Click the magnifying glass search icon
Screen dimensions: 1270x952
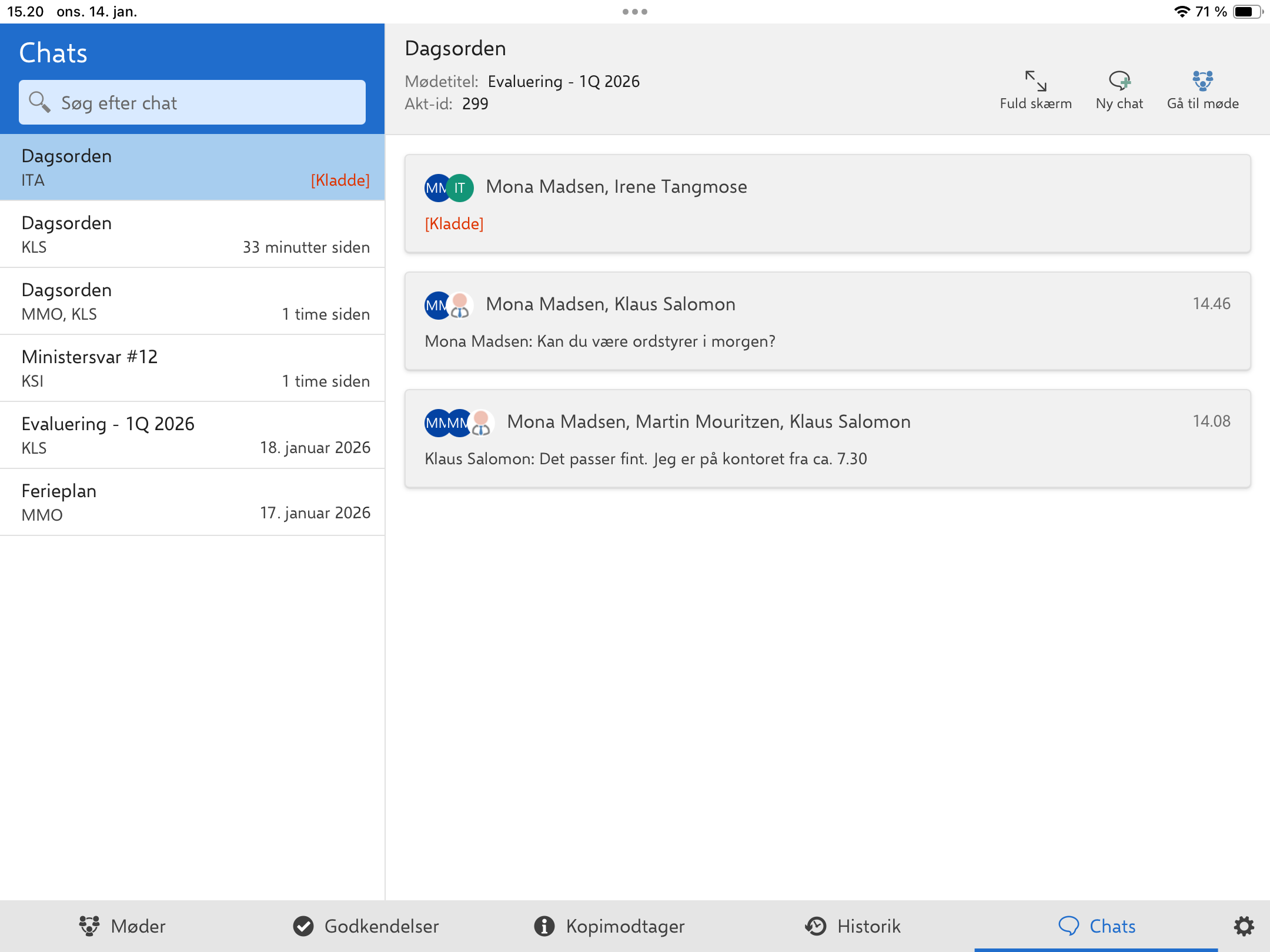click(39, 102)
